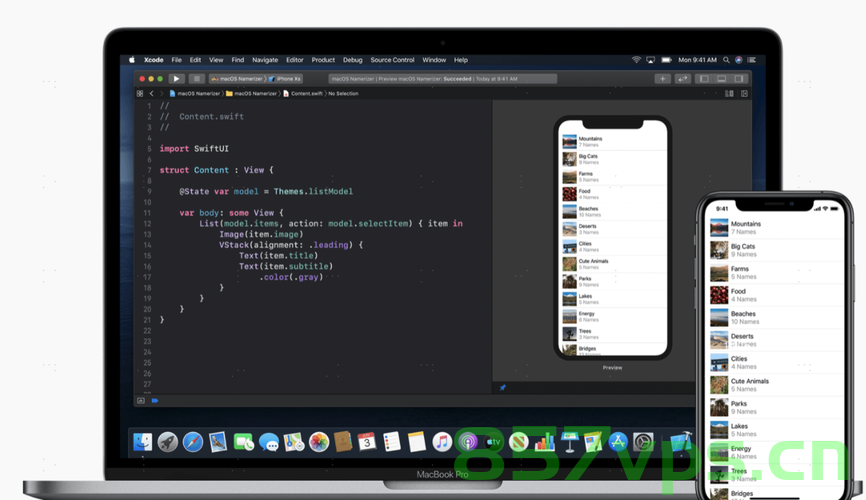The height and width of the screenshot is (500, 866).
Task: Open the macOS Namerizer scheme selector
Action: 239,78
